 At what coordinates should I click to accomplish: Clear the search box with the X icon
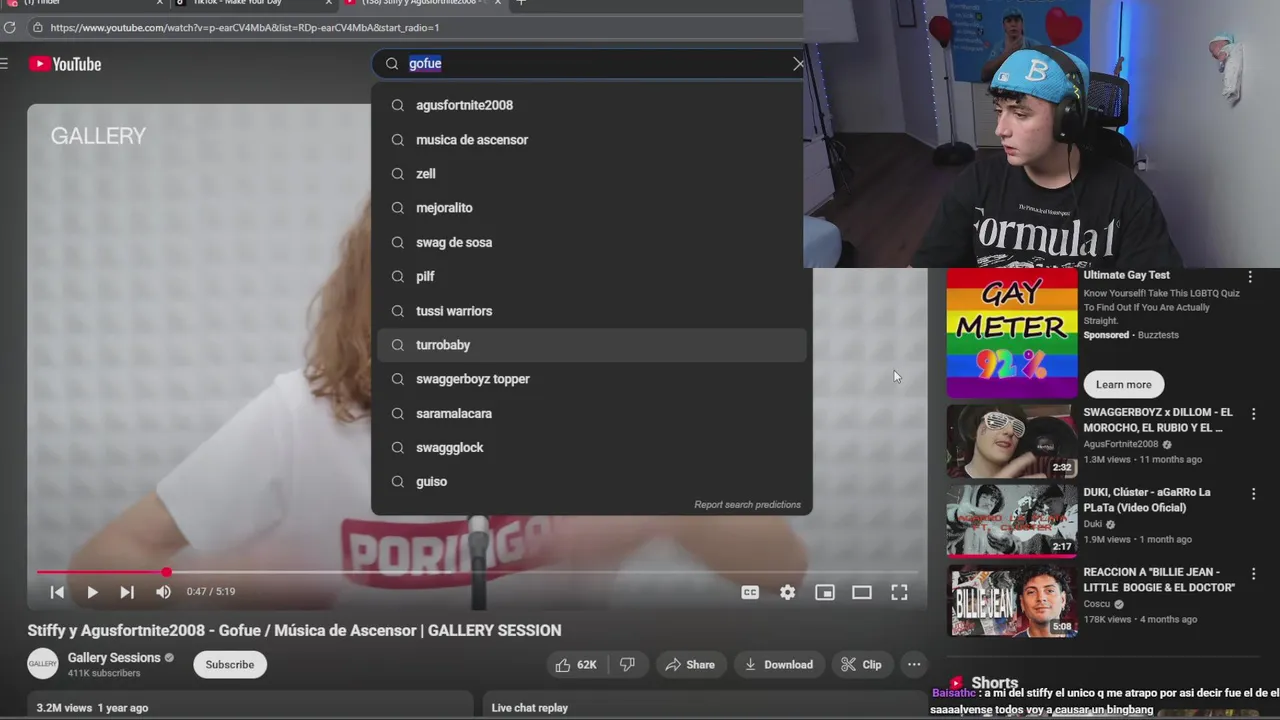pos(797,64)
